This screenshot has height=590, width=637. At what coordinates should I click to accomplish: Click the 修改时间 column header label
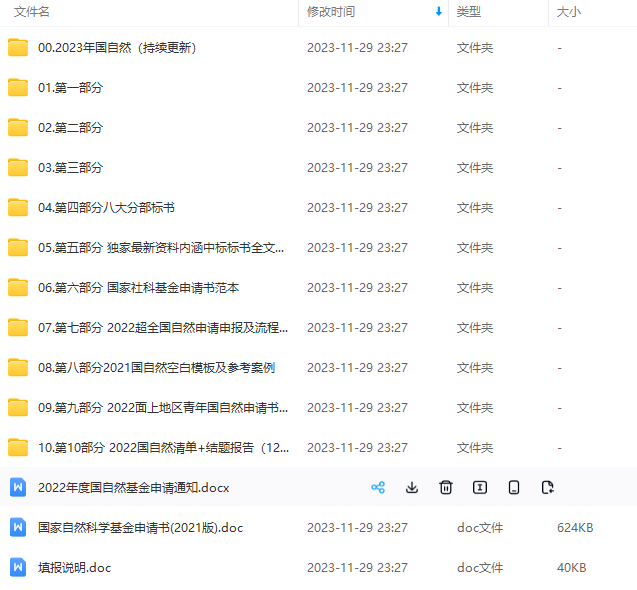pos(331,12)
